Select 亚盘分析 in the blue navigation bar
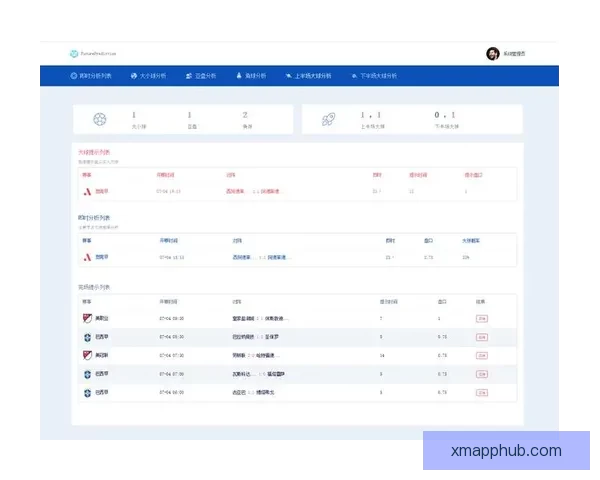600x480 pixels. click(201, 75)
